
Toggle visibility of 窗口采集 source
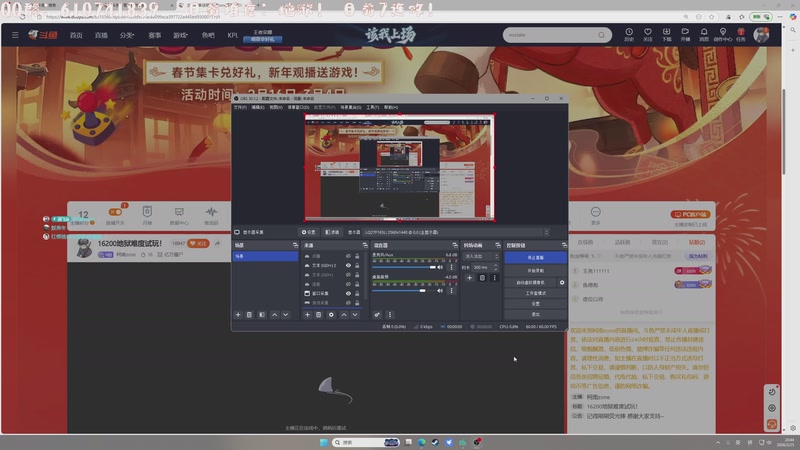click(348, 293)
